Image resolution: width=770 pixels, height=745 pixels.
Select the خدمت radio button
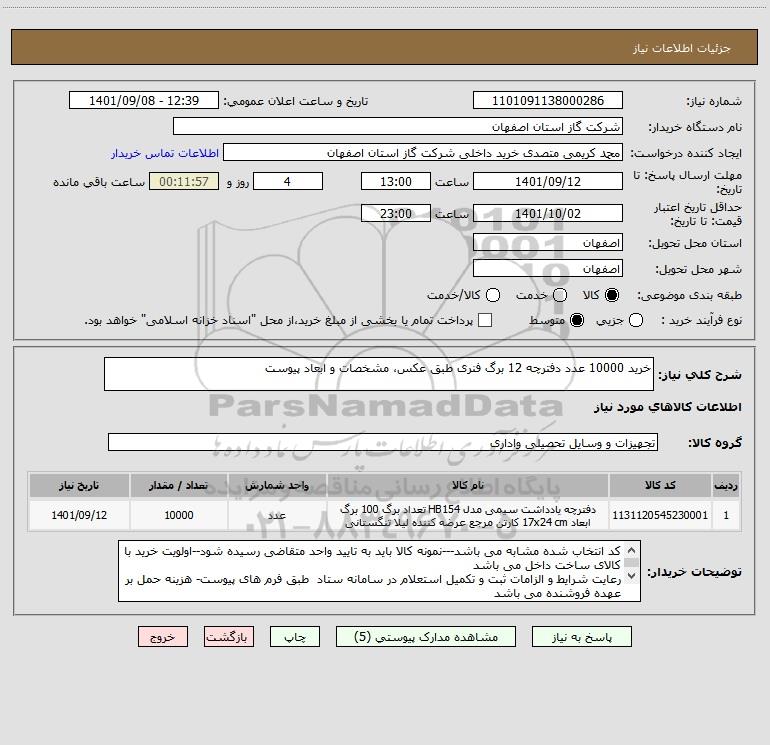pos(560,295)
